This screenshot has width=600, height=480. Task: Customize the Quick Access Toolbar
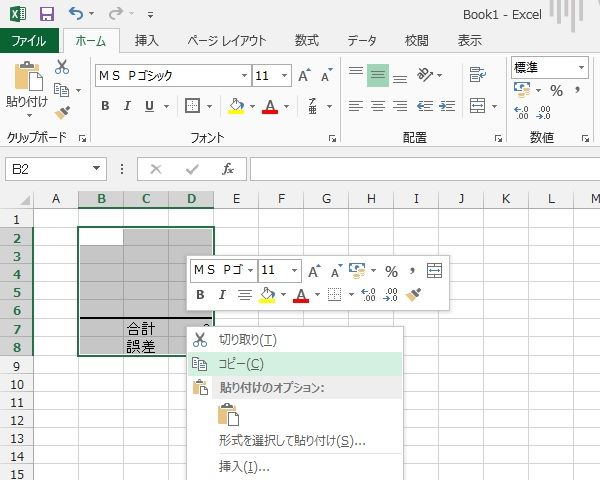click(150, 15)
